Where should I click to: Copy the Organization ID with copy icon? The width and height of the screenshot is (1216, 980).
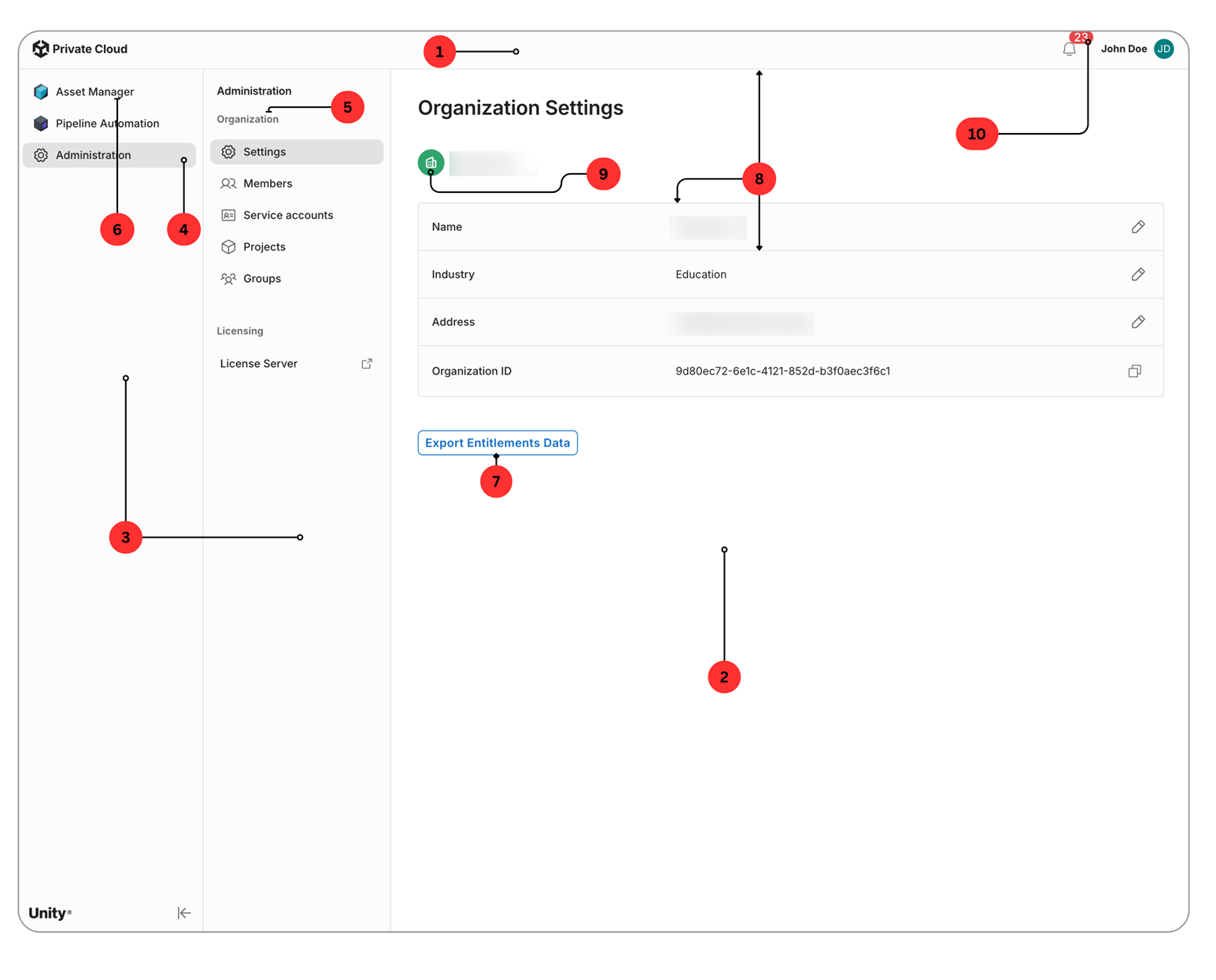(x=1134, y=371)
